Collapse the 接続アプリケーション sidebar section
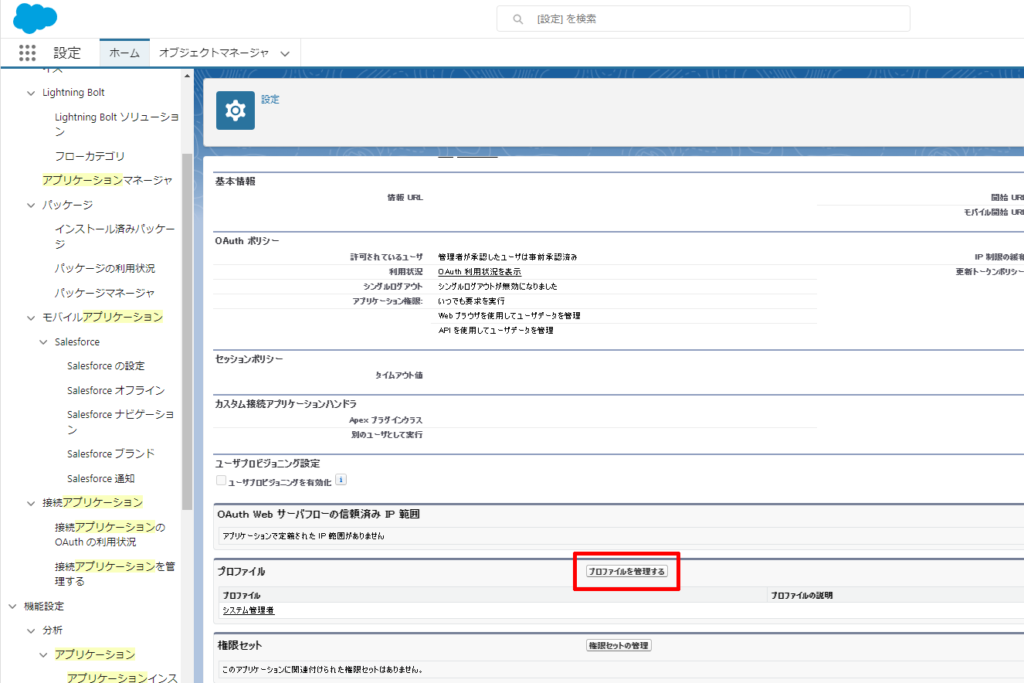This screenshot has height=683, width=1024. pyautogui.click(x=30, y=502)
